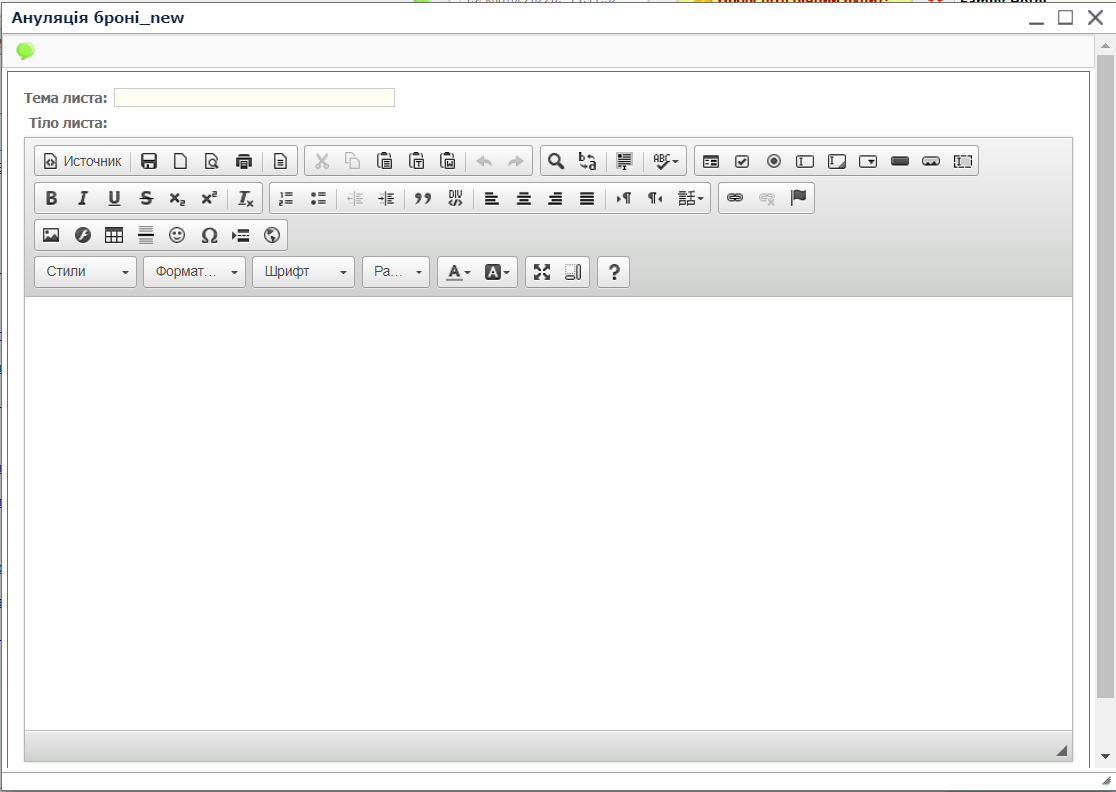The height and width of the screenshot is (792, 1116).
Task: Click the Тема листа input field
Action: coord(254,98)
